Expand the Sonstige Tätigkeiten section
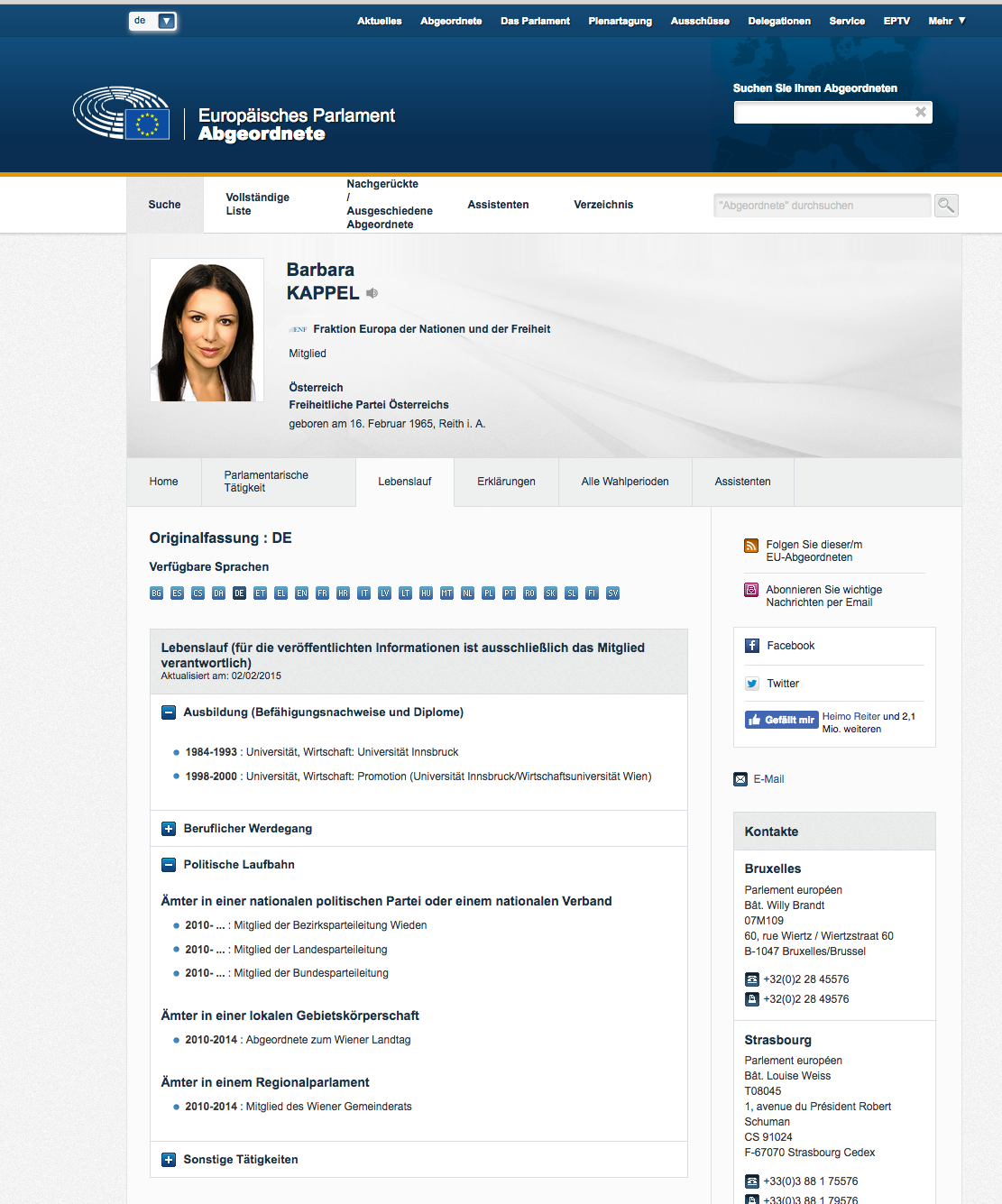 (x=169, y=1160)
